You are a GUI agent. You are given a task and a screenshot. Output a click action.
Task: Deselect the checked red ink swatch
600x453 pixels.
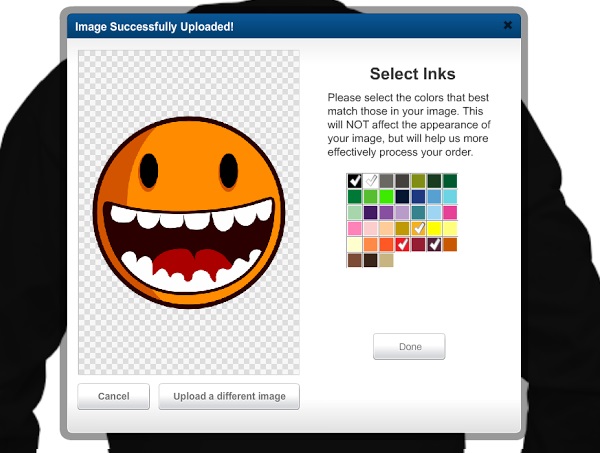403,244
